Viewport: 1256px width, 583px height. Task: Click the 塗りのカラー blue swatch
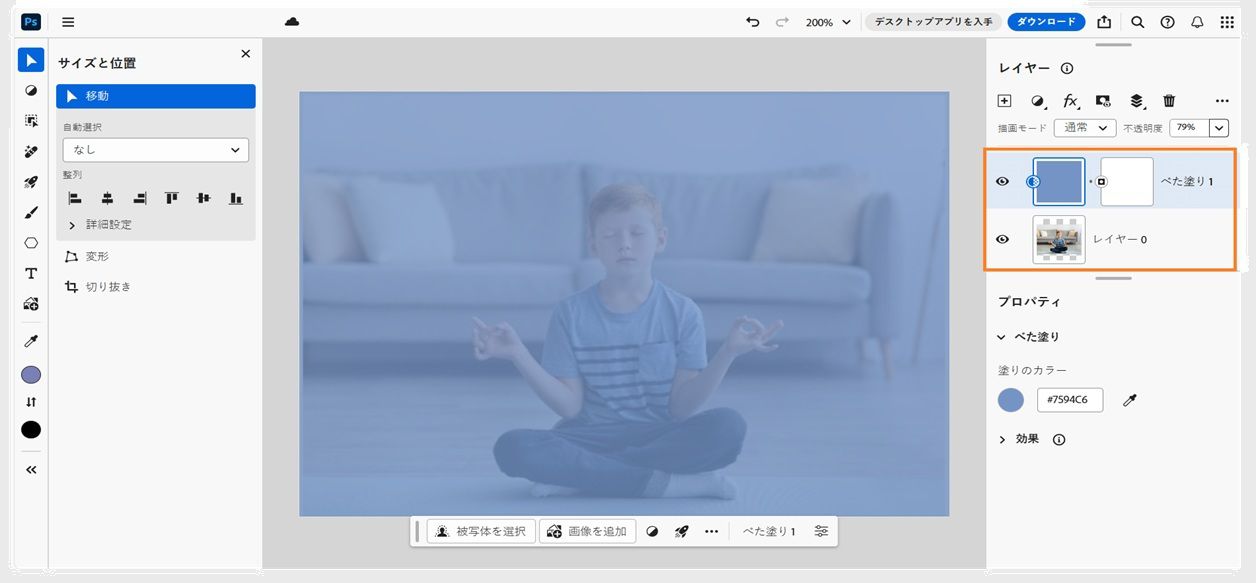pyautogui.click(x=1011, y=401)
